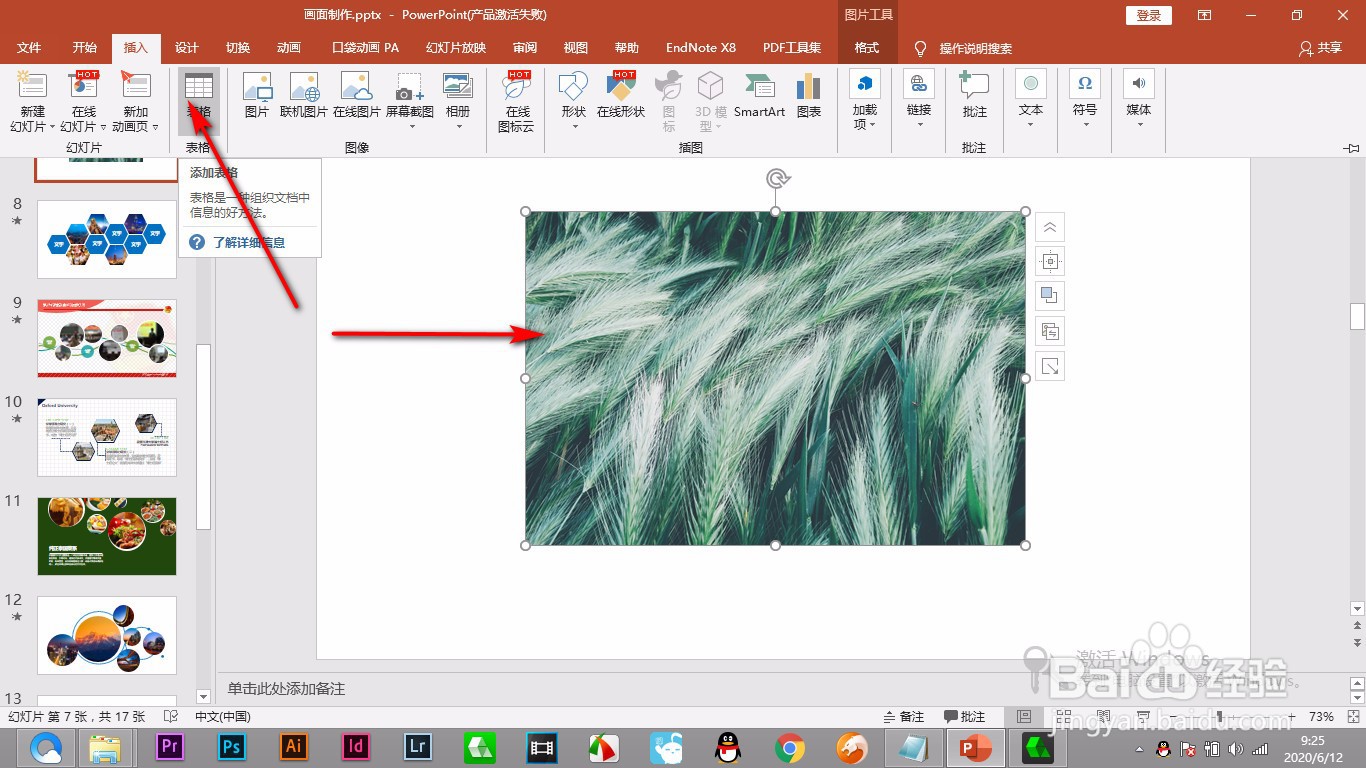Click the copy-format quick icon beside picture

pyautogui.click(x=1049, y=331)
